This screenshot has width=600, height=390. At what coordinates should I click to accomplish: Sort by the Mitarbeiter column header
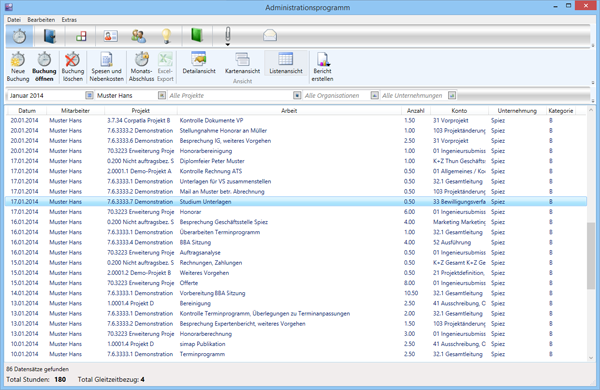[x=75, y=111]
